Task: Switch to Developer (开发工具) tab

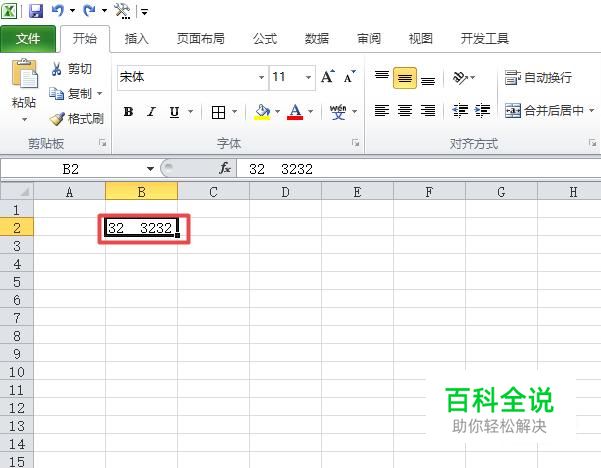Action: 484,39
